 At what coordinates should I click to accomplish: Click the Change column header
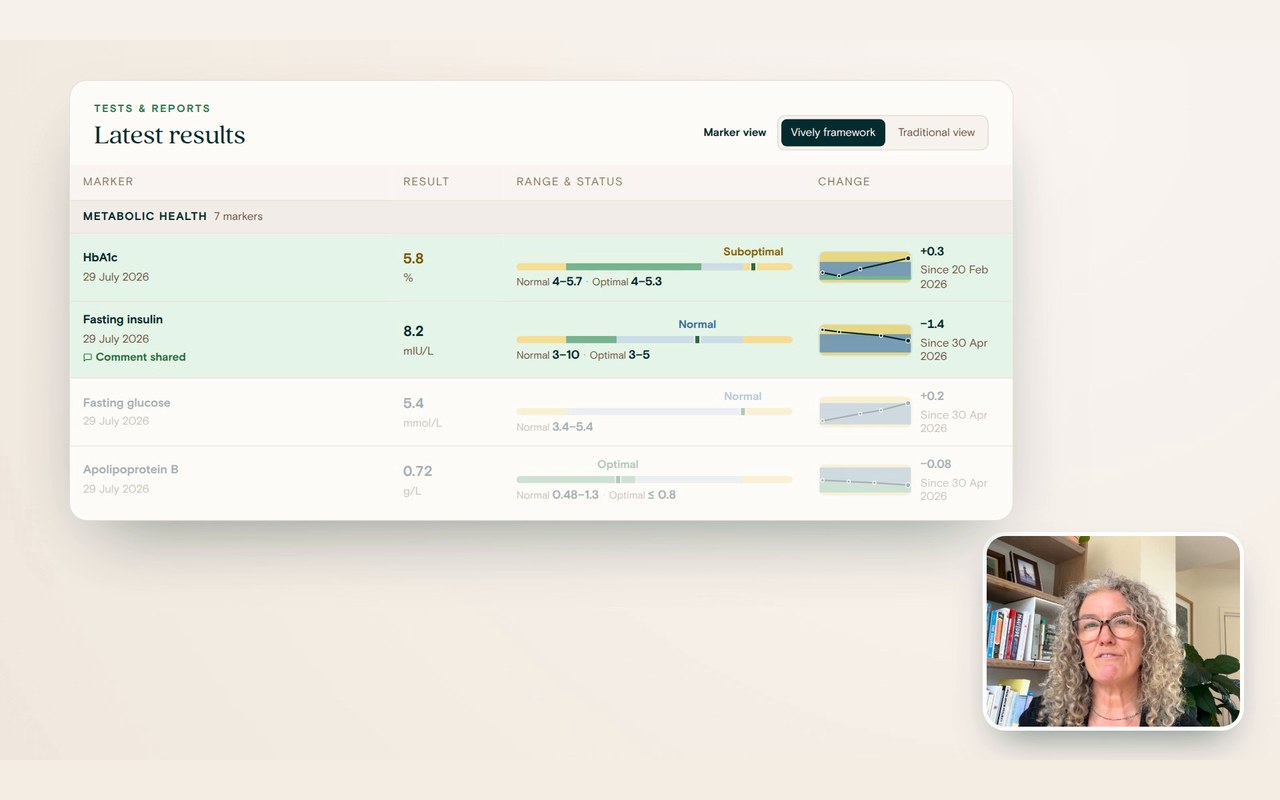[844, 182]
